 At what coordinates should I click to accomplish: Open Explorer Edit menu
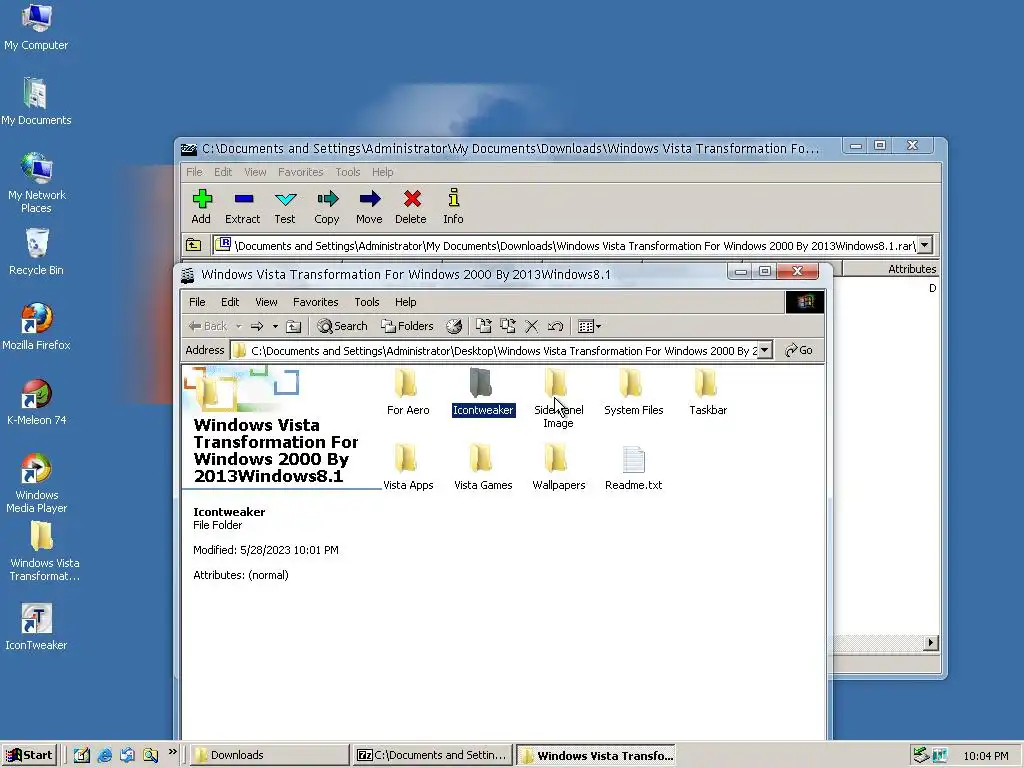pyautogui.click(x=230, y=302)
